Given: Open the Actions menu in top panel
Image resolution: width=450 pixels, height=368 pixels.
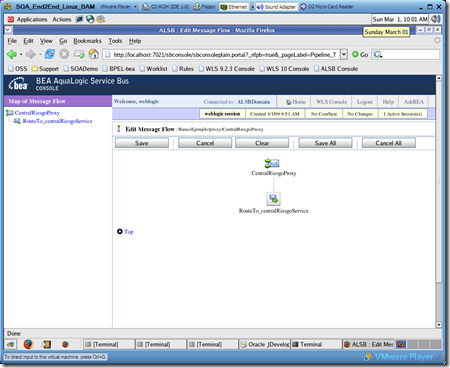Looking at the screenshot, I should 62,19.
